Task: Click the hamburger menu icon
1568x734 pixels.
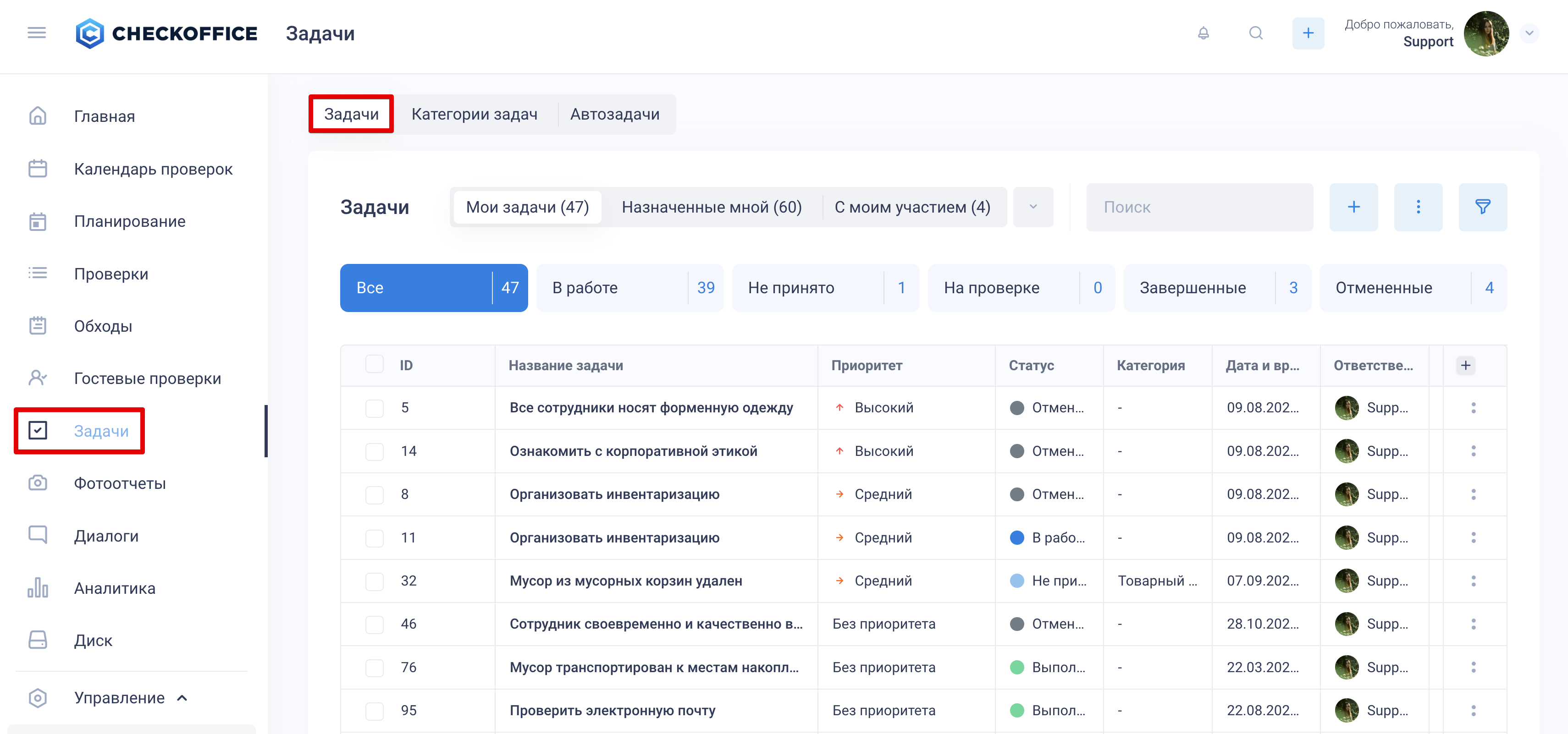Action: pyautogui.click(x=37, y=33)
